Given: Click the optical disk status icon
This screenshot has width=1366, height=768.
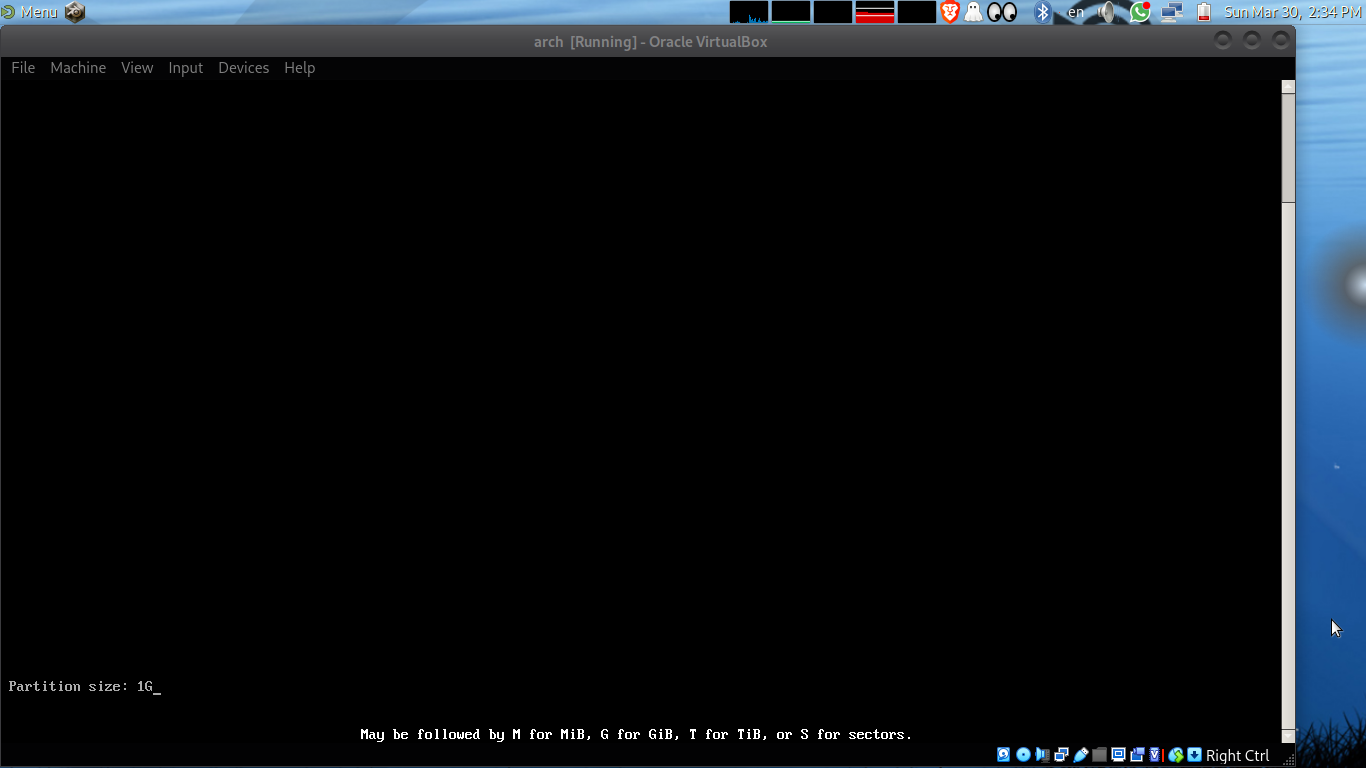Looking at the screenshot, I should [x=1023, y=755].
